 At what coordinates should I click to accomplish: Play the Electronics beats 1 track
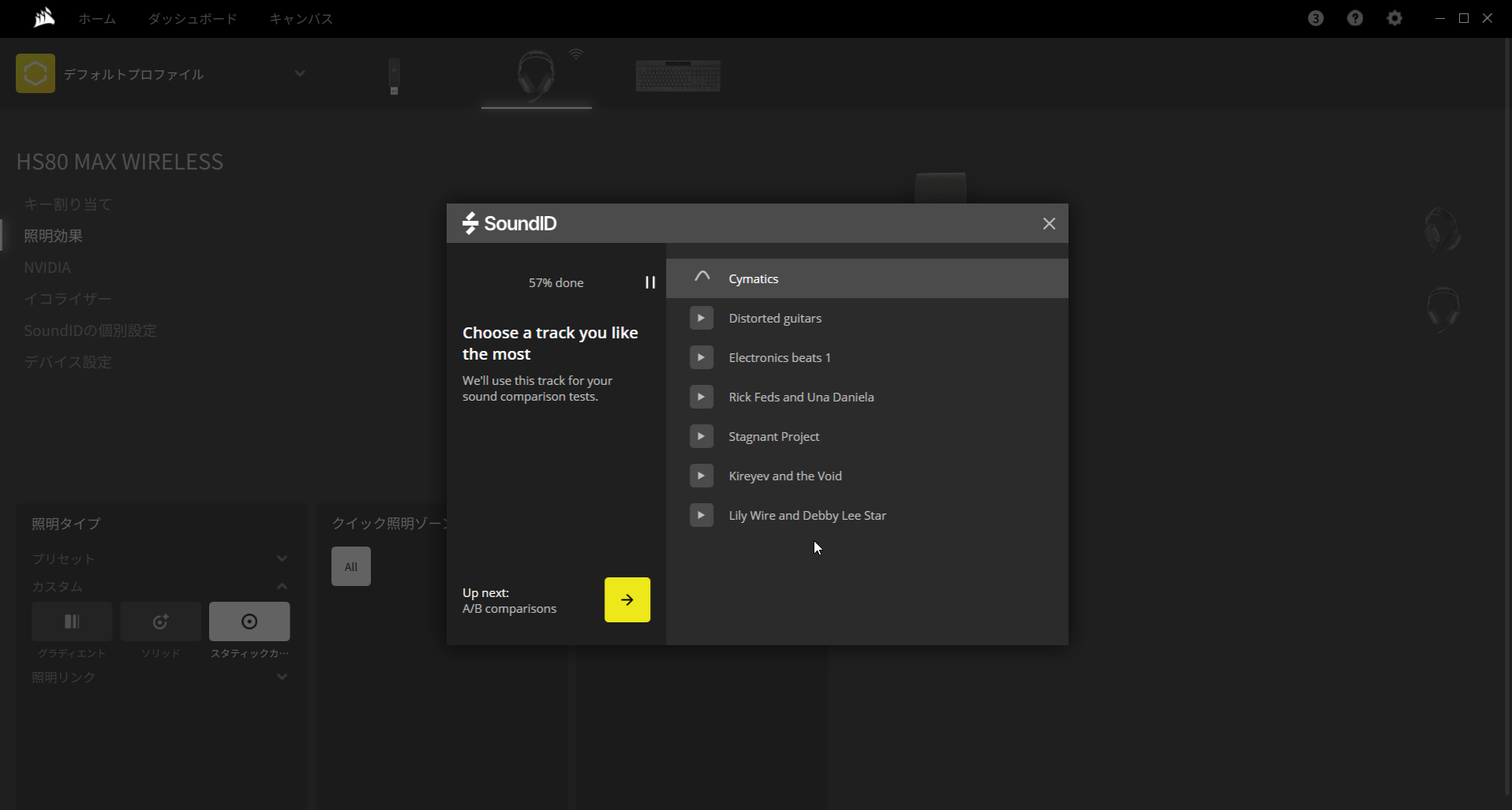pos(701,357)
